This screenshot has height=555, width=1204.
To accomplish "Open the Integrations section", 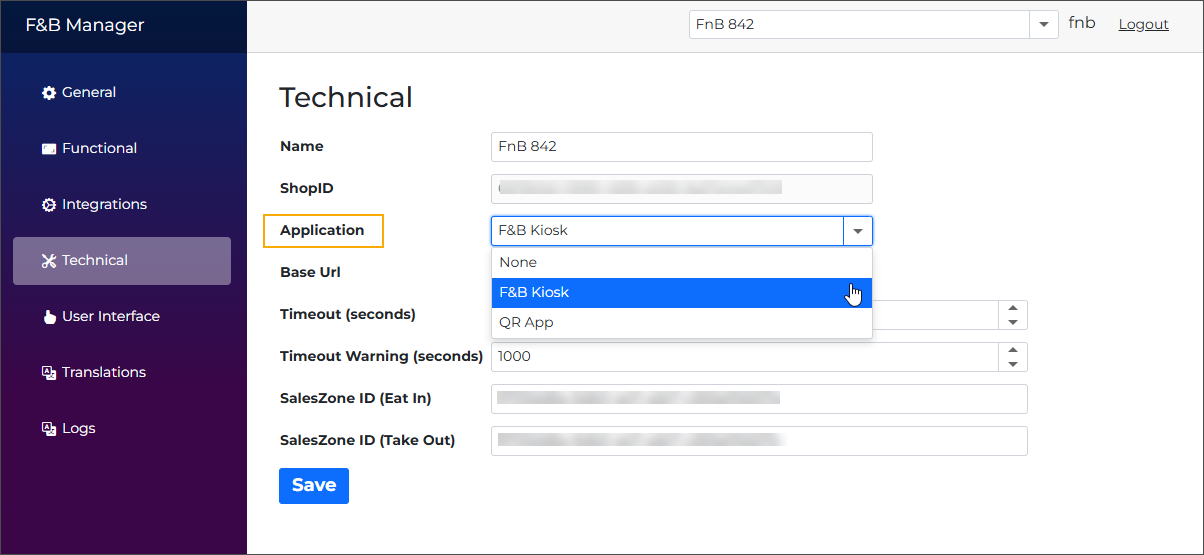I will (x=122, y=204).
